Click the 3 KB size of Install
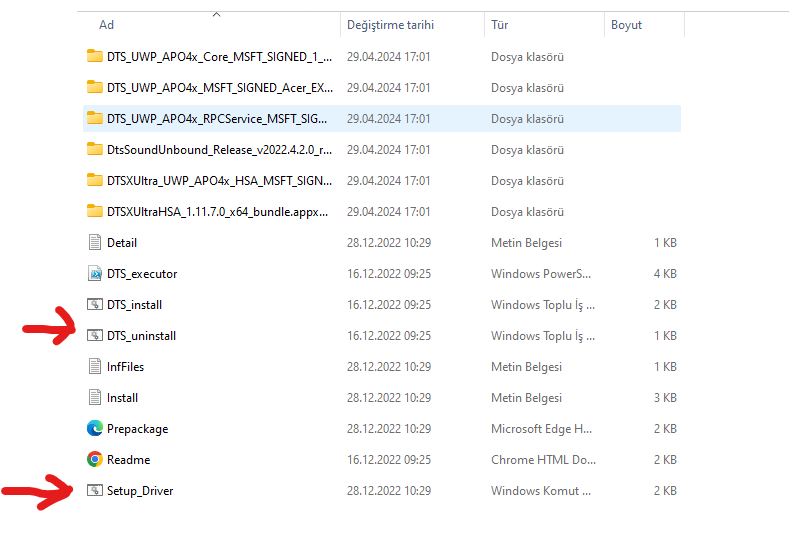Image resolution: width=789 pixels, height=547 pixels. 665,398
